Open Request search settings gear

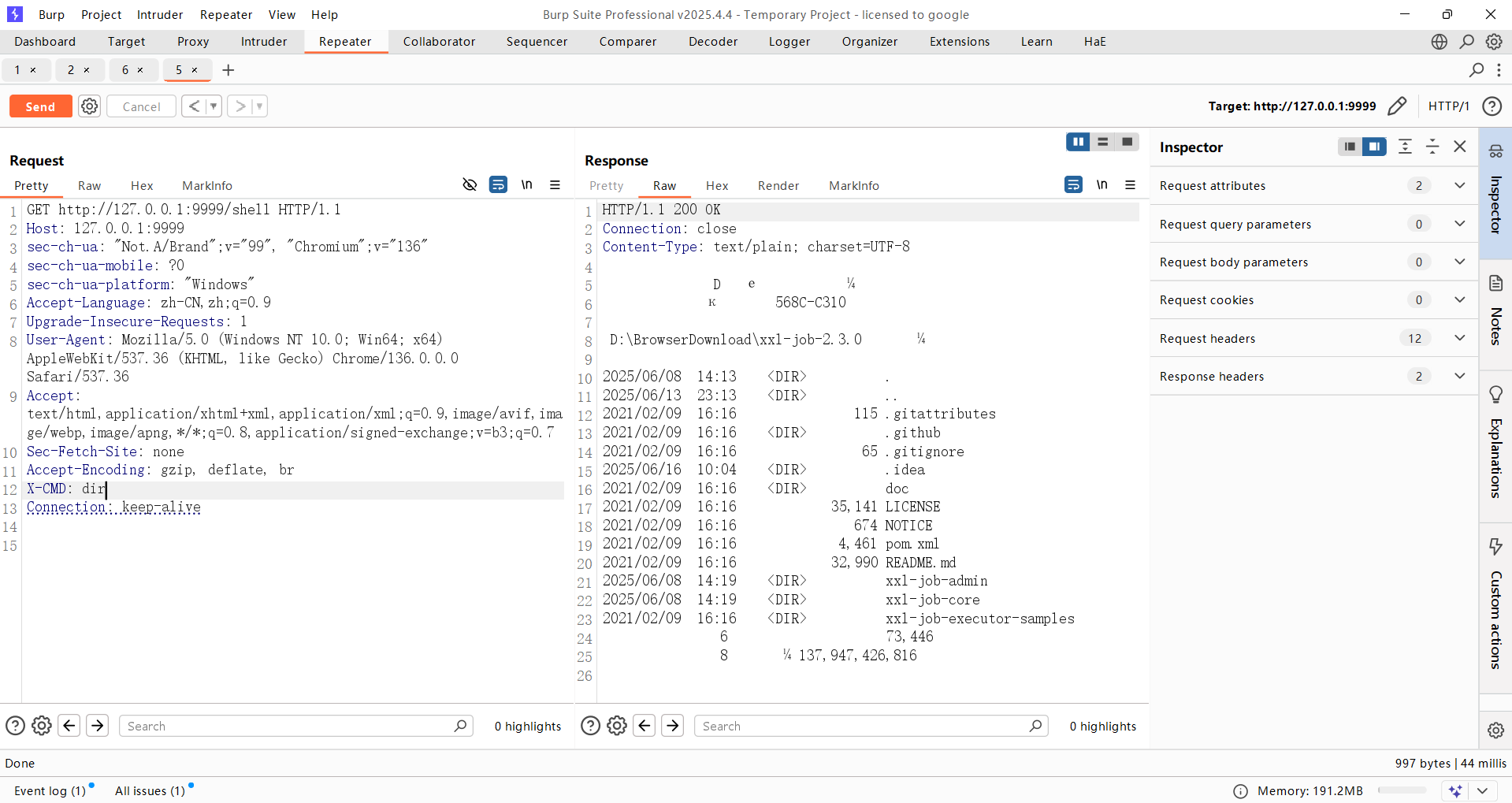42,726
